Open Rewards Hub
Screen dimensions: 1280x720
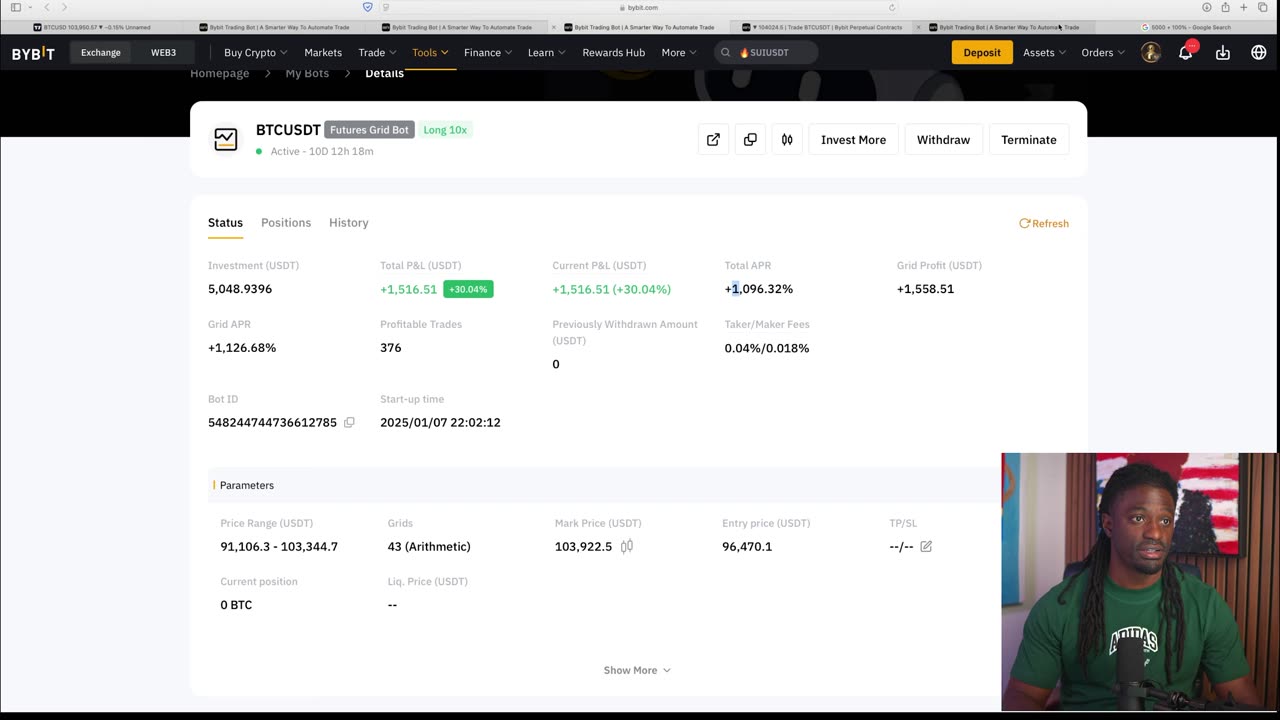tap(614, 52)
